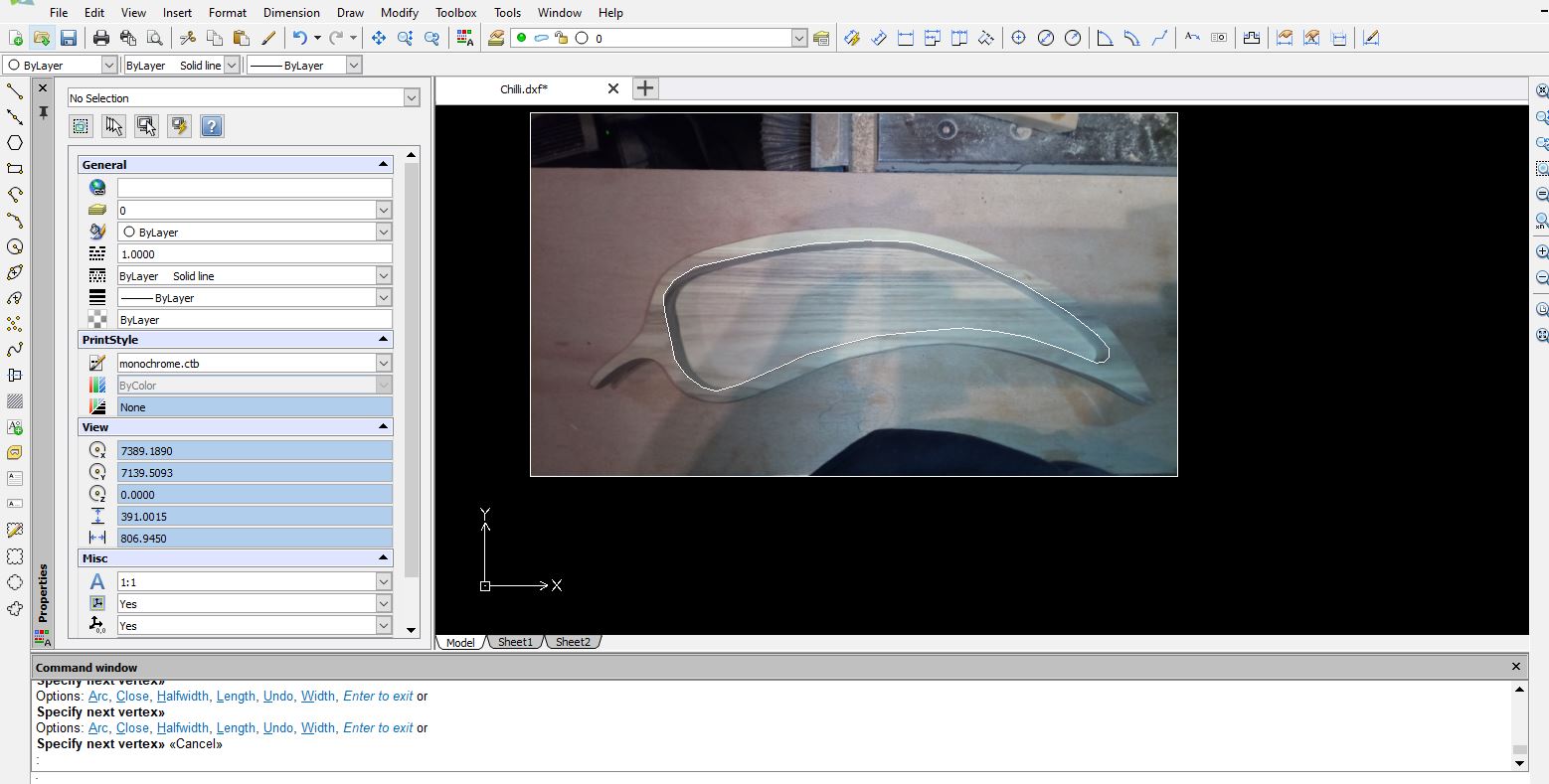
Task: Undo the last action
Action: pos(299,38)
